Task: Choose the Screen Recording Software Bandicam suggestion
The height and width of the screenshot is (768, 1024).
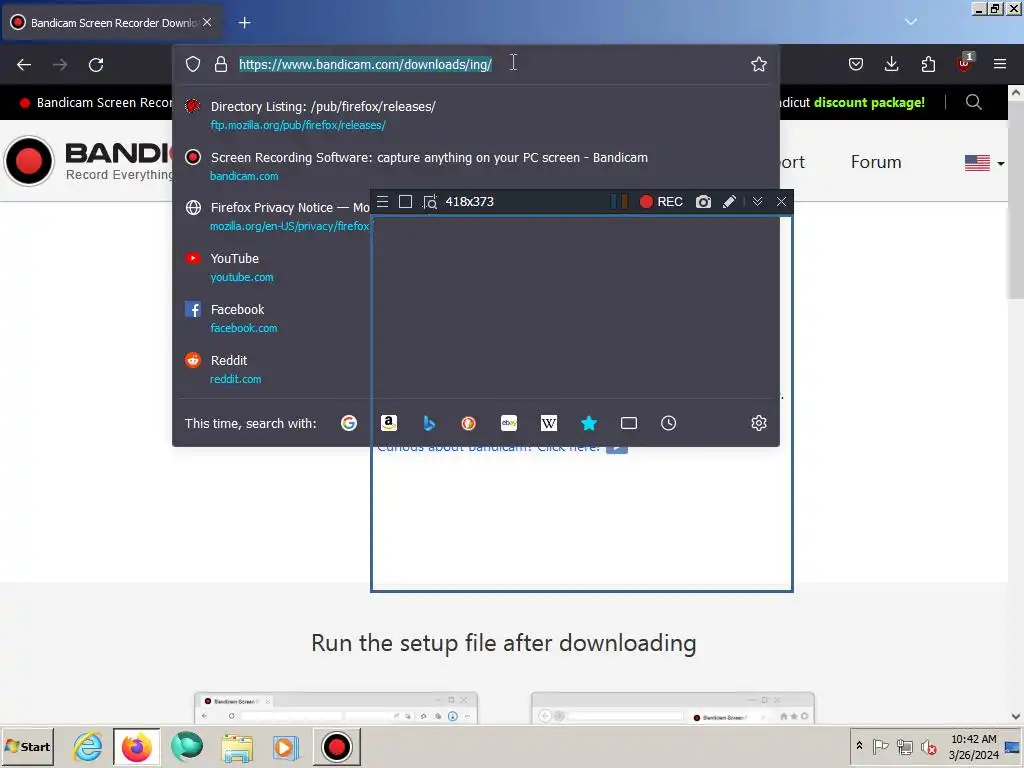Action: pyautogui.click(x=475, y=166)
